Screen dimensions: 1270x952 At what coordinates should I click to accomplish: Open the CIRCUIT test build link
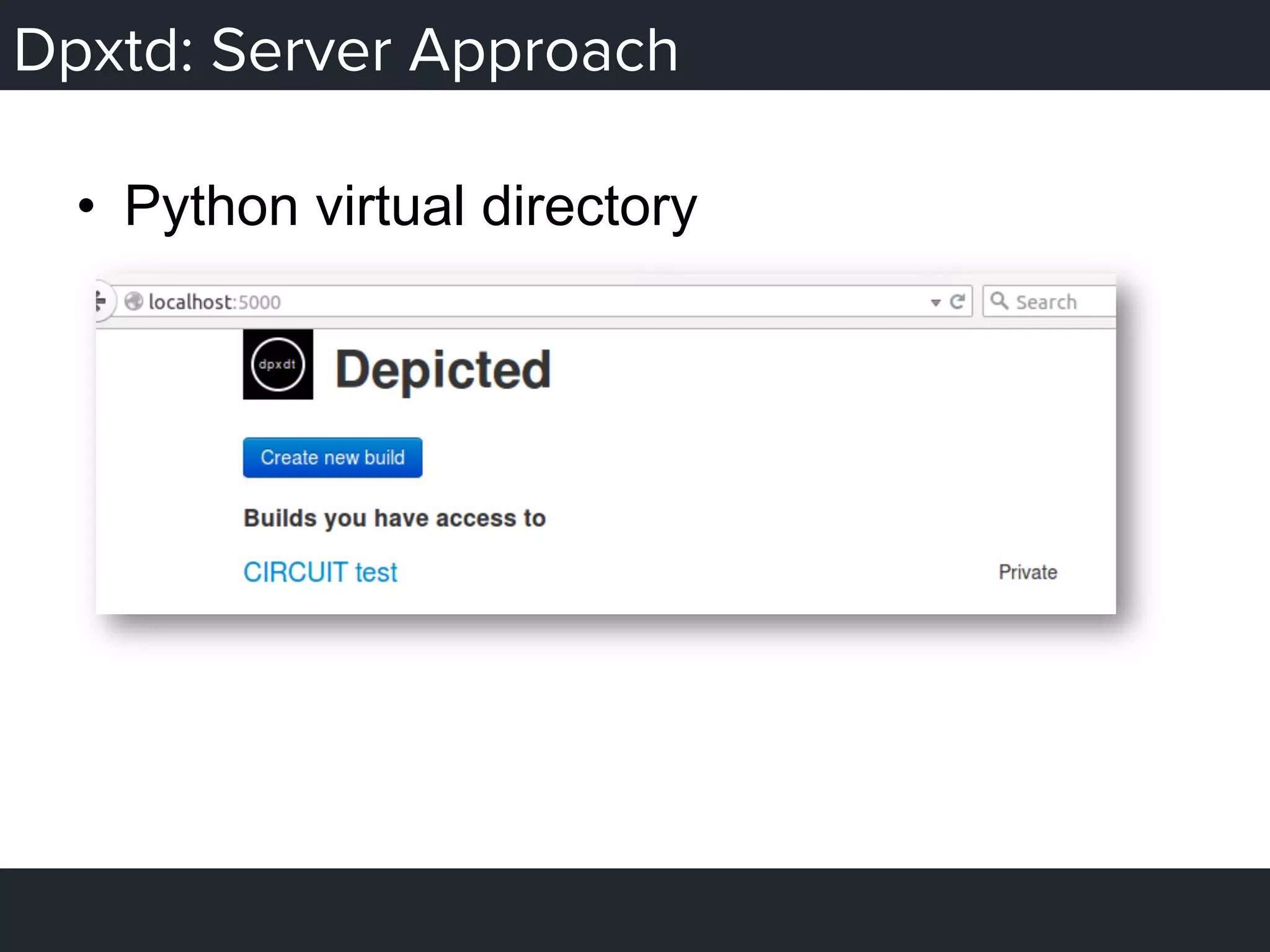320,572
